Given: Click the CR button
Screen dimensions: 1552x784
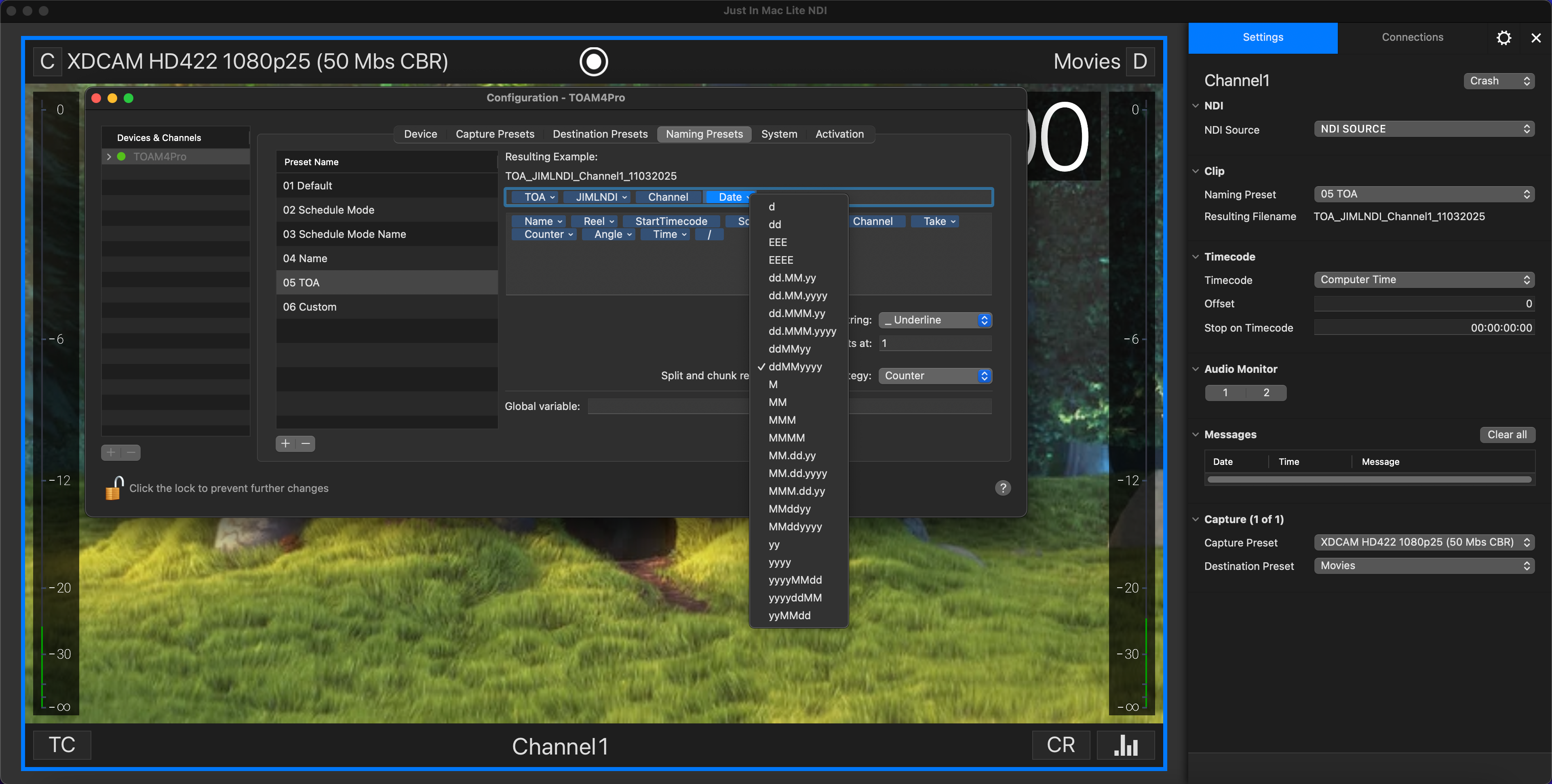Looking at the screenshot, I should tap(1061, 745).
